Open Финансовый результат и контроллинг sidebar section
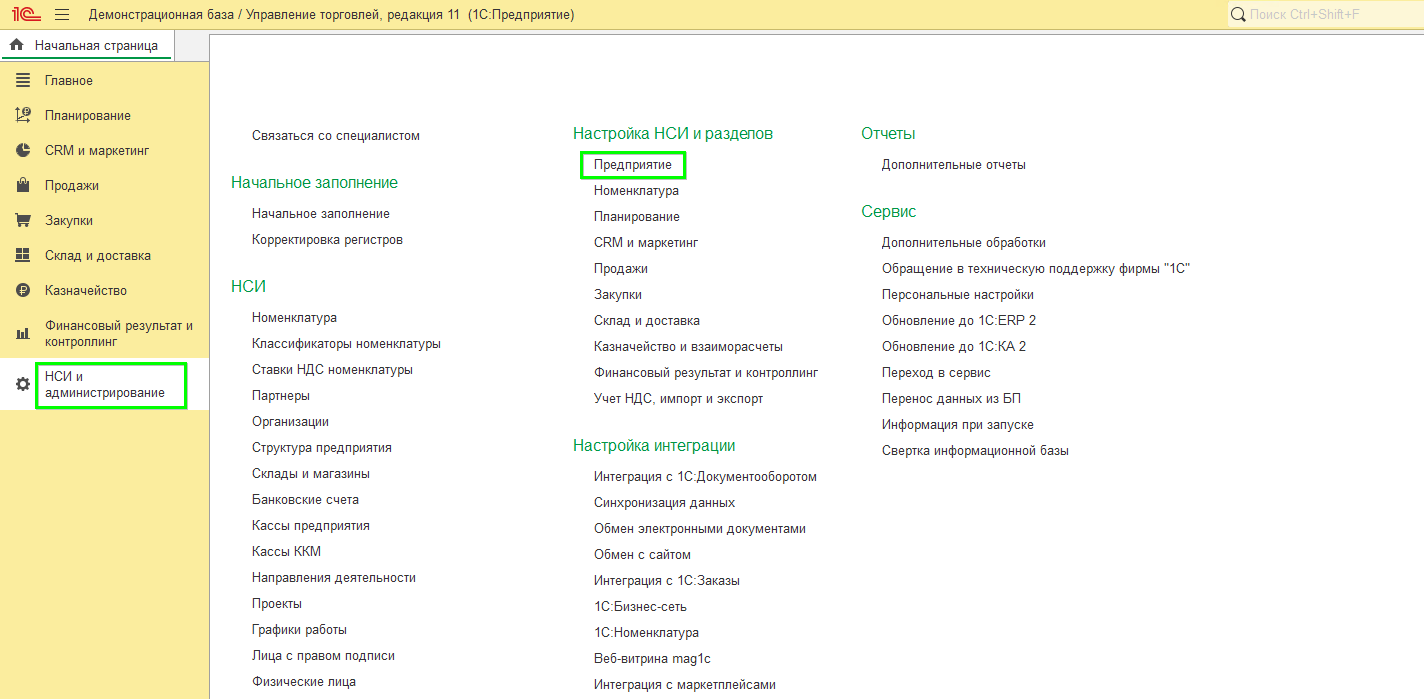 (x=104, y=333)
